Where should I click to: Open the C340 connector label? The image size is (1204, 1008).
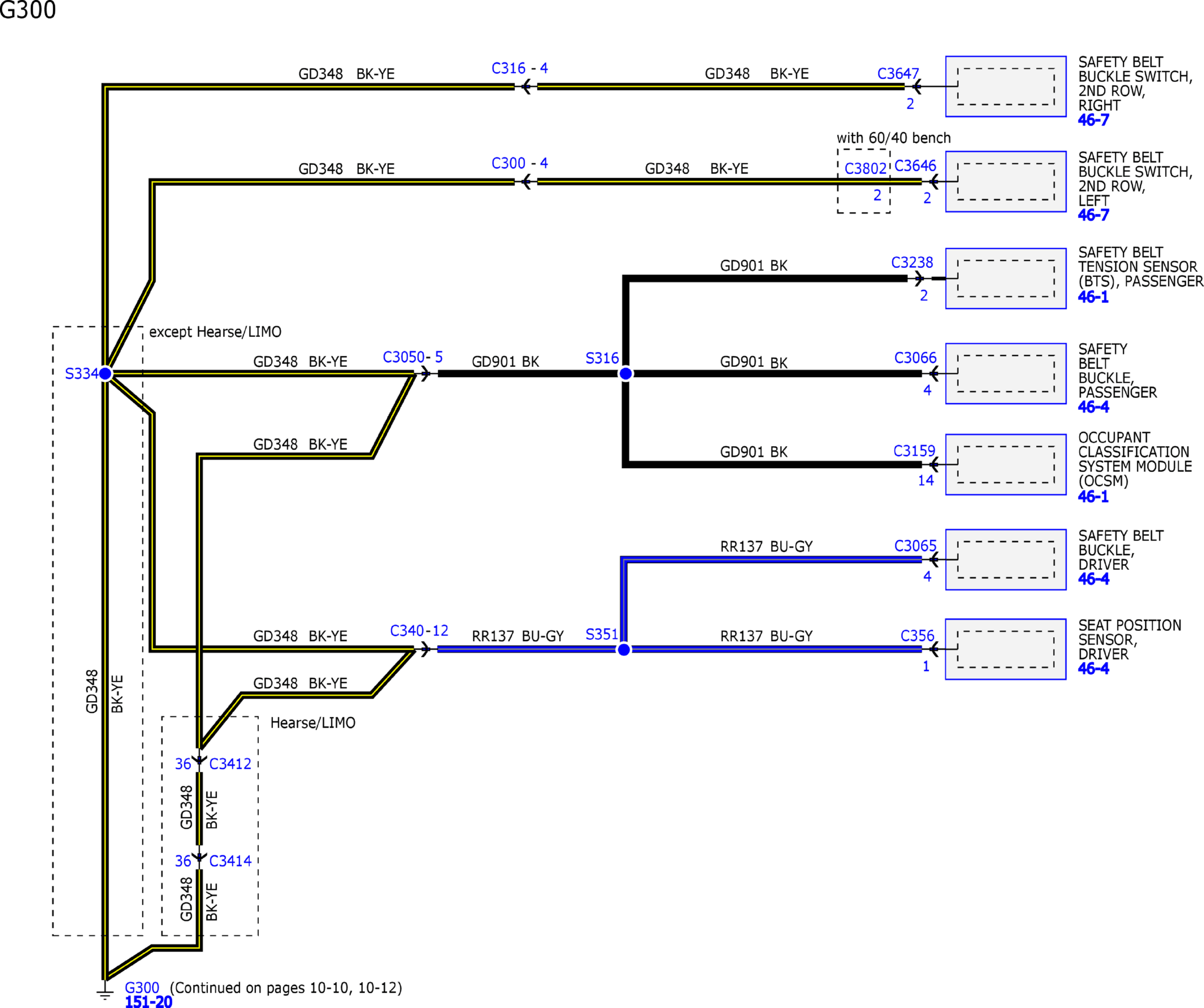tap(406, 631)
